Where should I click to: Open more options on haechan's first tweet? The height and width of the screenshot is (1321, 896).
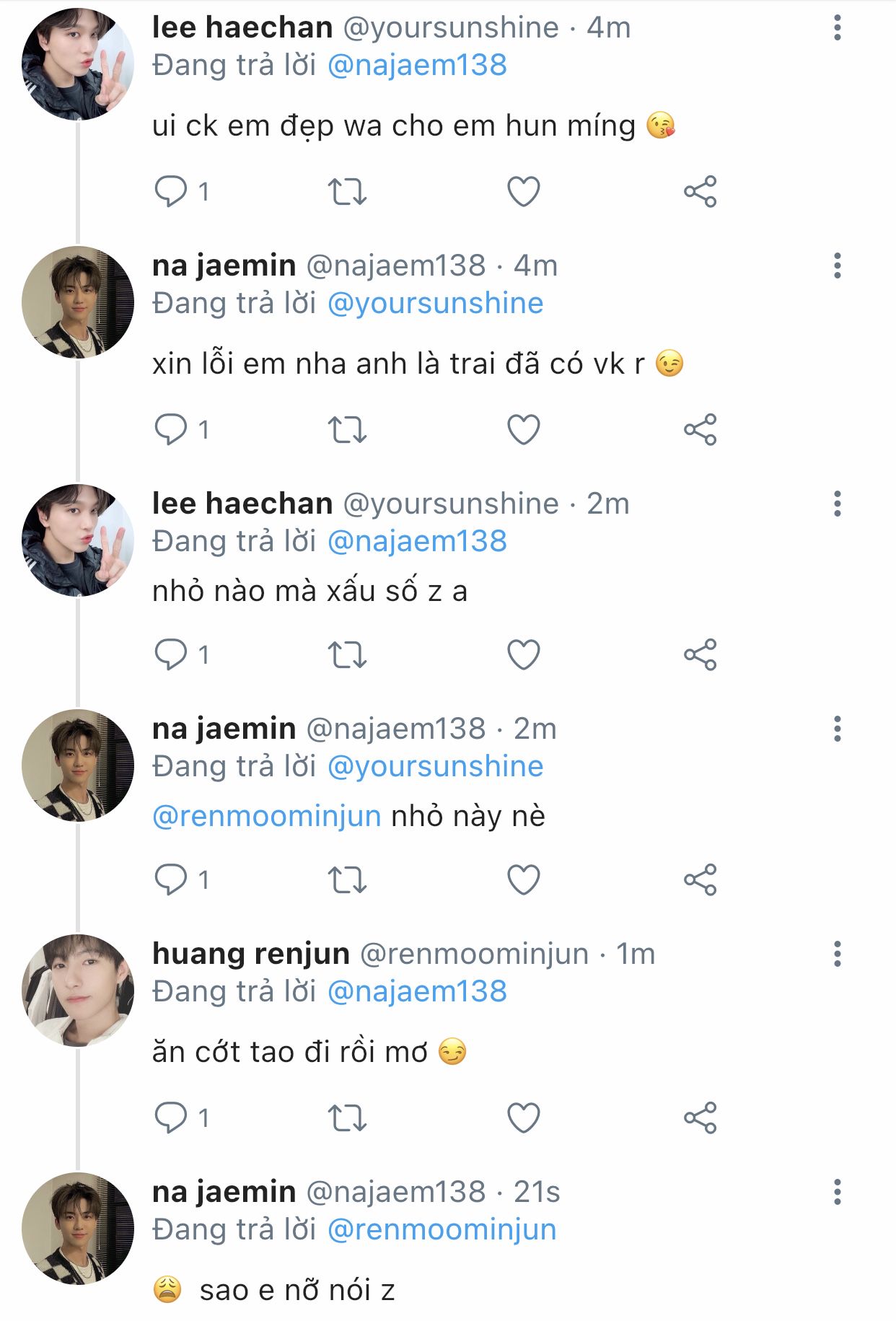pos(837,27)
